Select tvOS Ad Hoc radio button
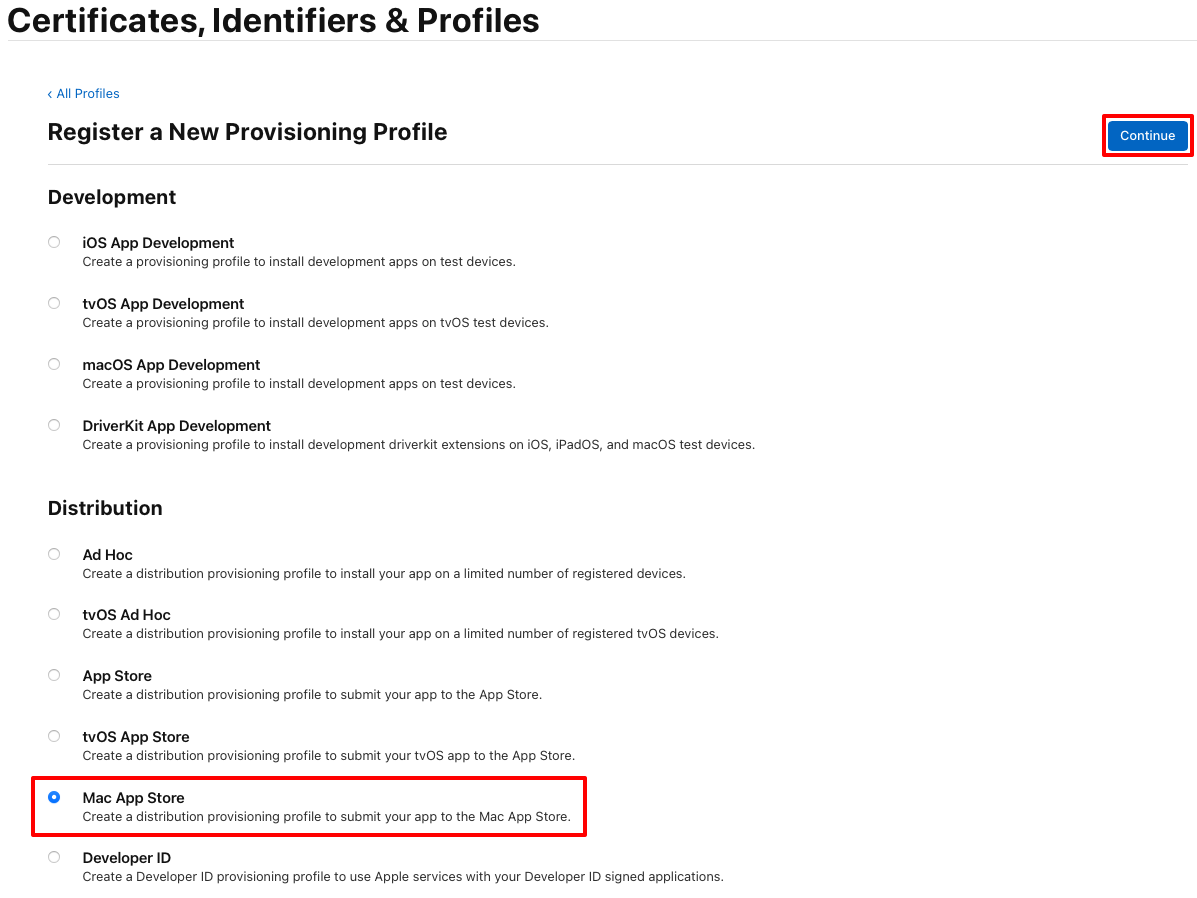The image size is (1197, 898). coord(54,615)
